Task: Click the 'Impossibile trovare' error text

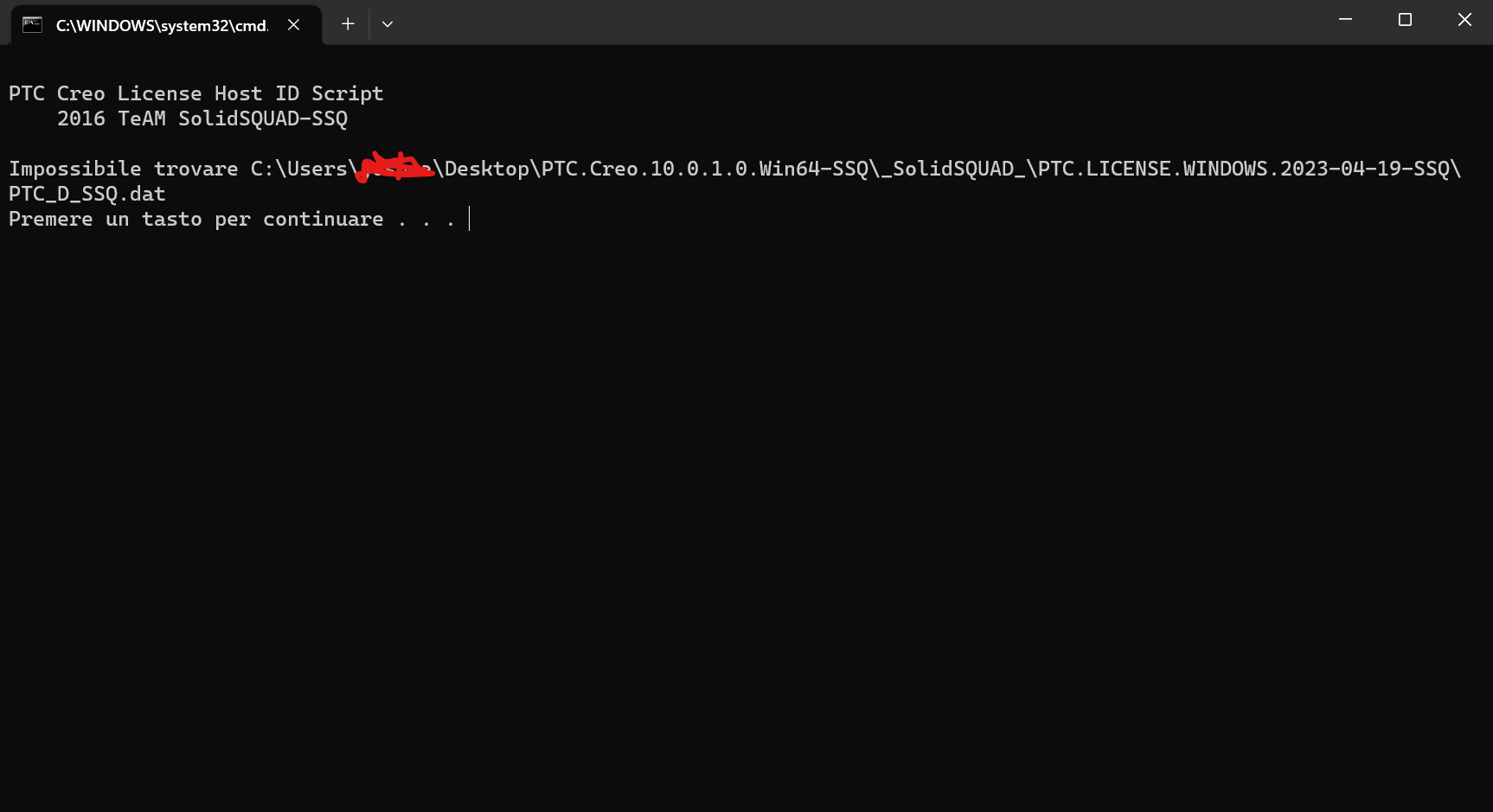Action: point(124,169)
